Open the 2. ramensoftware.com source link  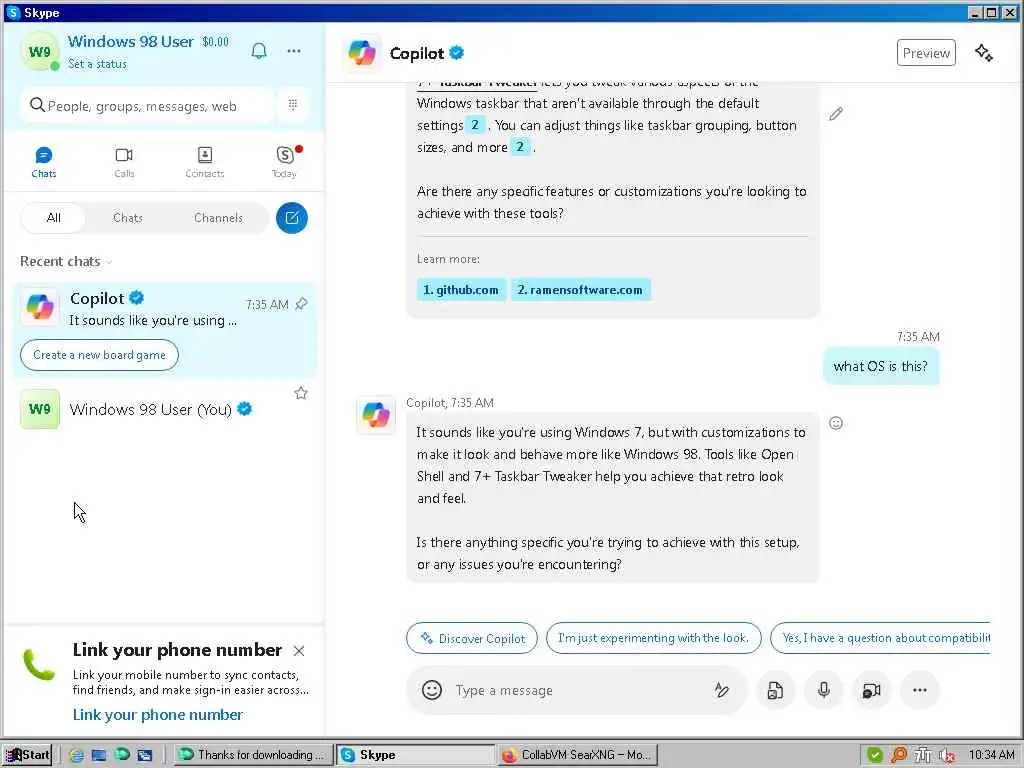580,289
